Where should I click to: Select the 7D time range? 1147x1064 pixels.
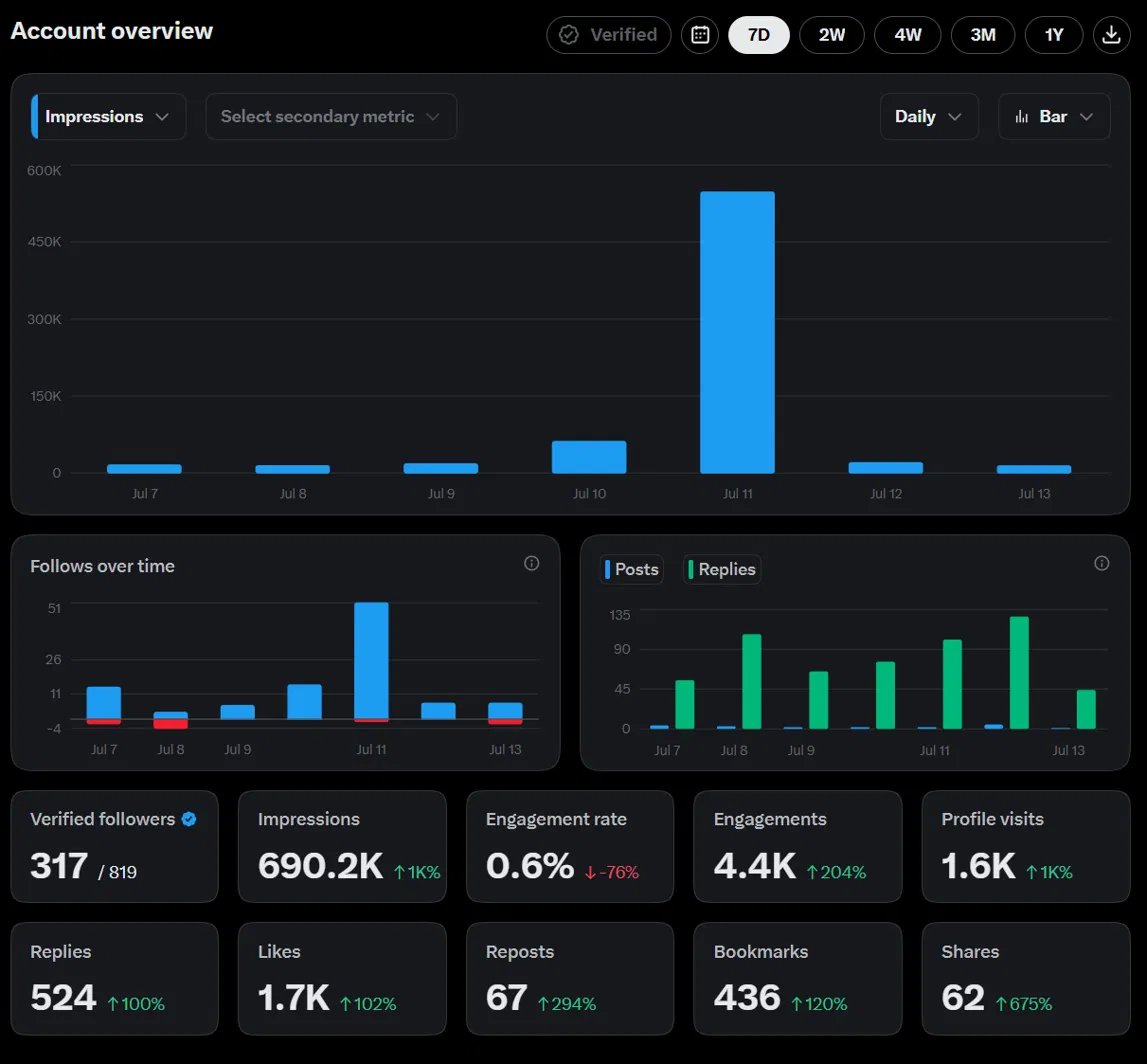[x=759, y=34]
